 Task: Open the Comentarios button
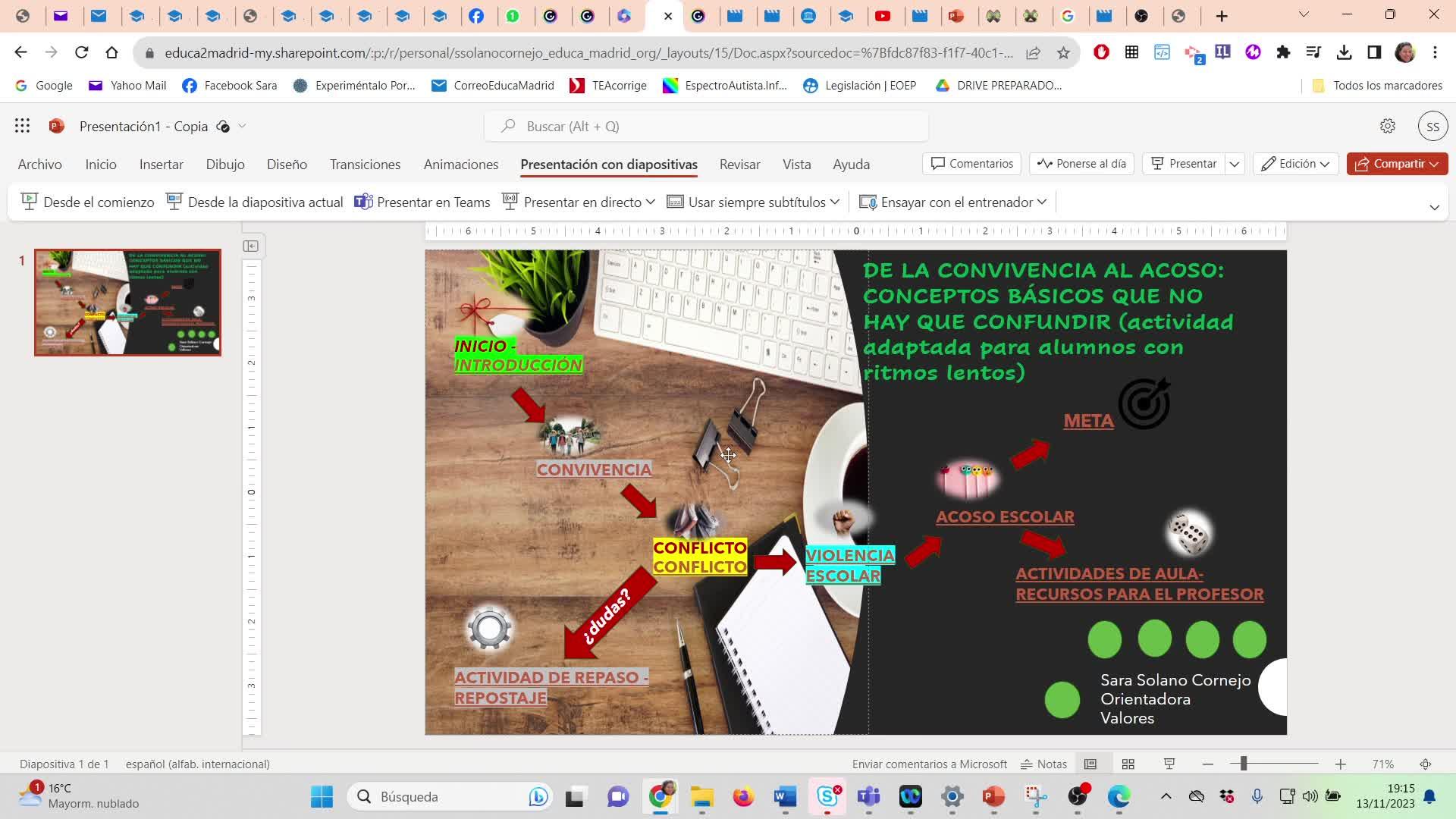click(972, 164)
